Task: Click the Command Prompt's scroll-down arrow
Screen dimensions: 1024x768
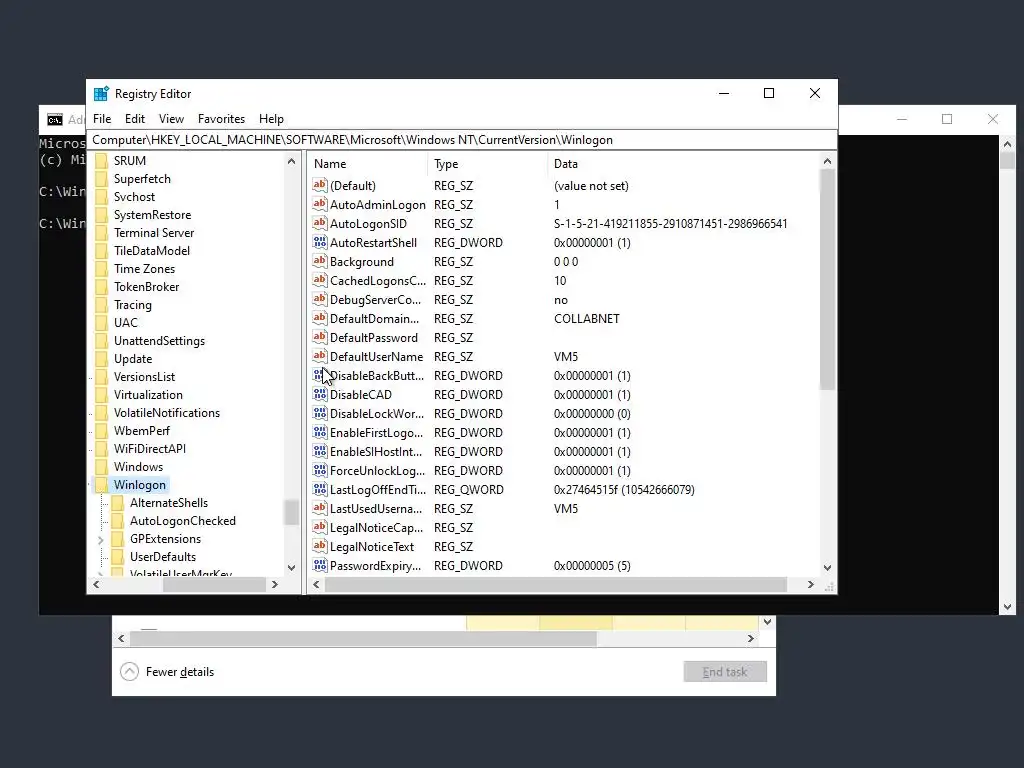Action: tap(1008, 607)
